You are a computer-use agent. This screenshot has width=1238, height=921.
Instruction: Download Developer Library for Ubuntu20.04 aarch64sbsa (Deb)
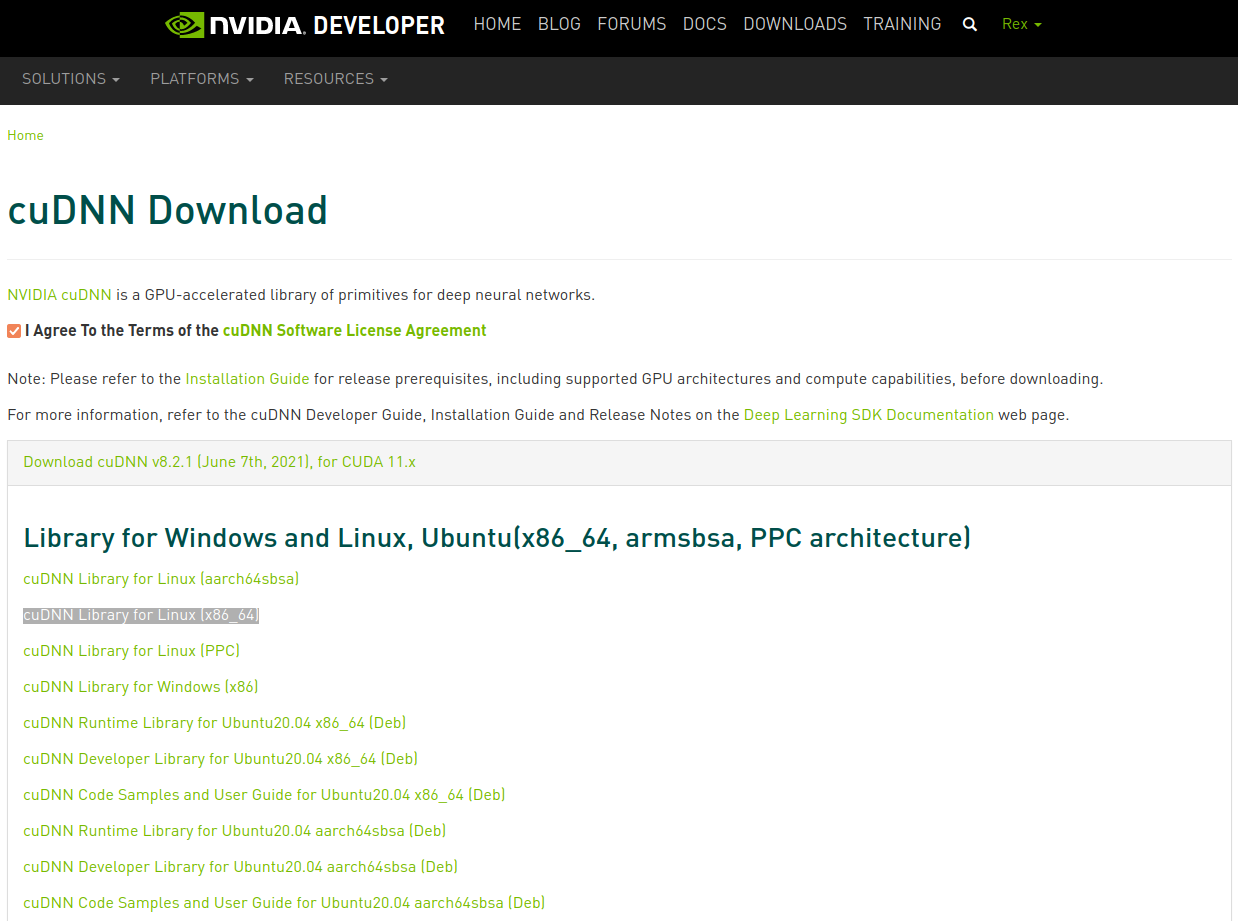(240, 867)
